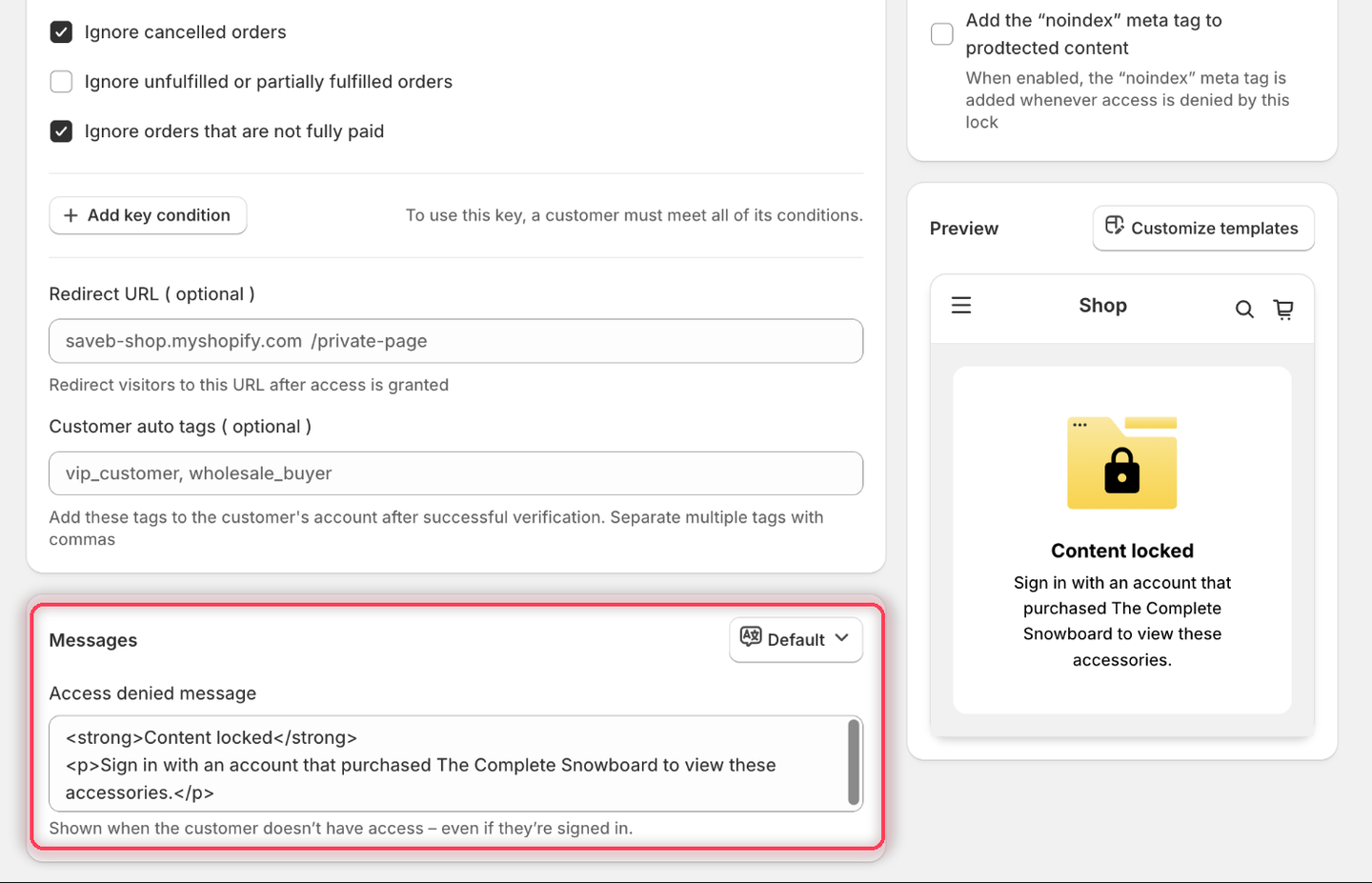The image size is (1372, 883).
Task: Open the hamburger menu in Shop preview
Action: pos(961,305)
